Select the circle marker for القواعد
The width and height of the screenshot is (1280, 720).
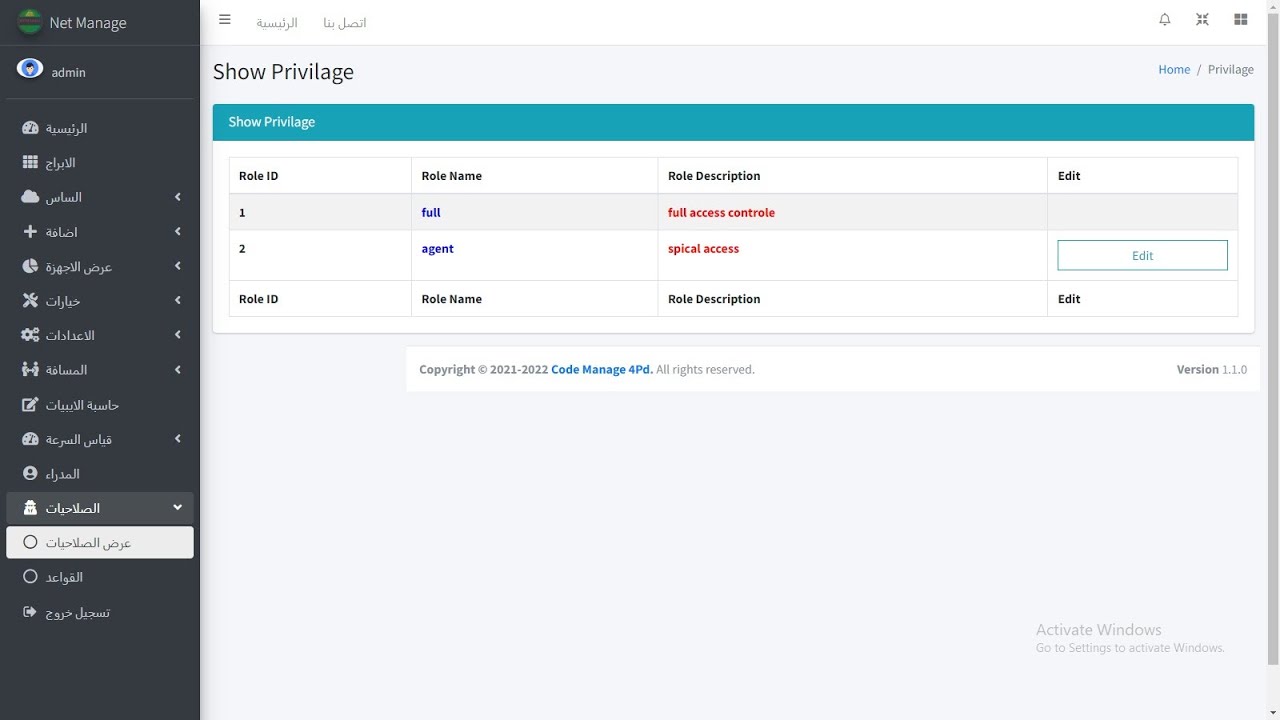[30, 577]
